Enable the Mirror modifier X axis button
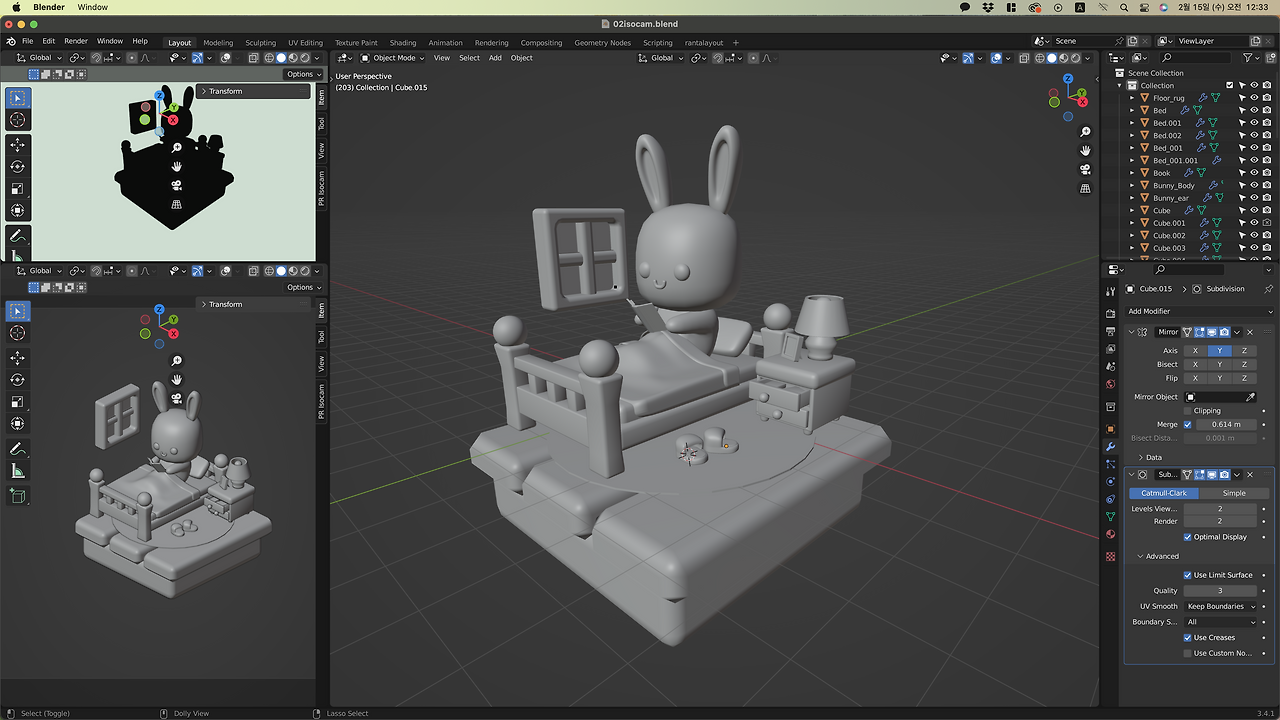1280x720 pixels. point(1195,351)
